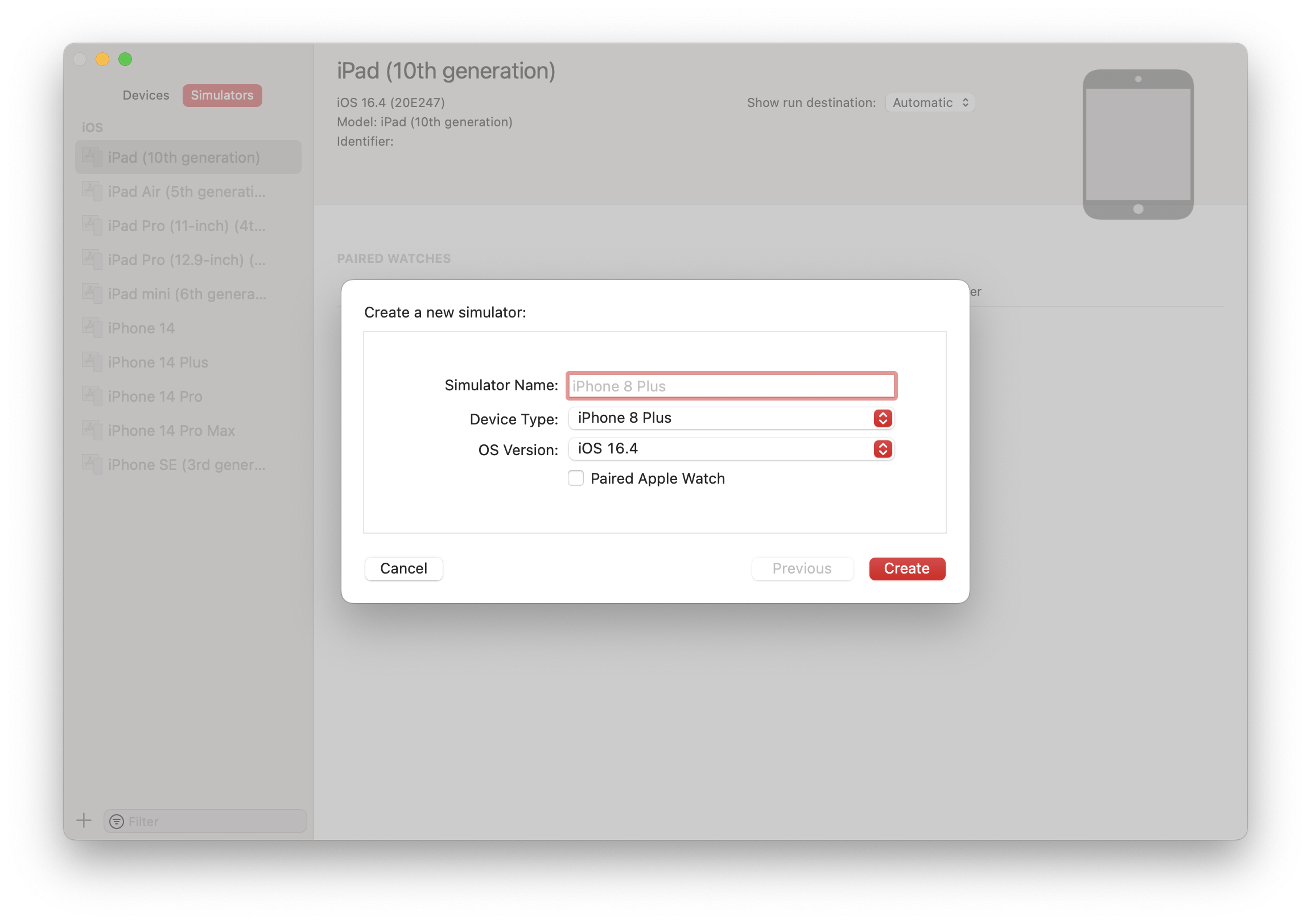Image resolution: width=1311 pixels, height=924 pixels.
Task: Click the plus icon to add a simulator
Action: pyautogui.click(x=84, y=820)
